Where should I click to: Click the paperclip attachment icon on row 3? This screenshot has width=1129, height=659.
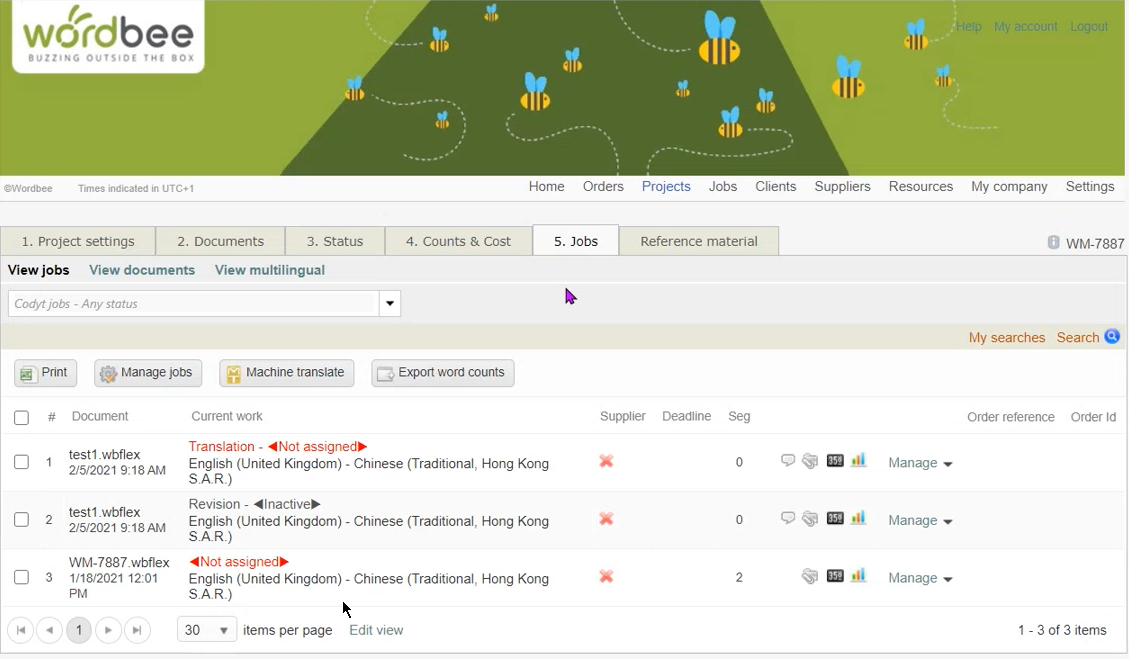pos(810,576)
